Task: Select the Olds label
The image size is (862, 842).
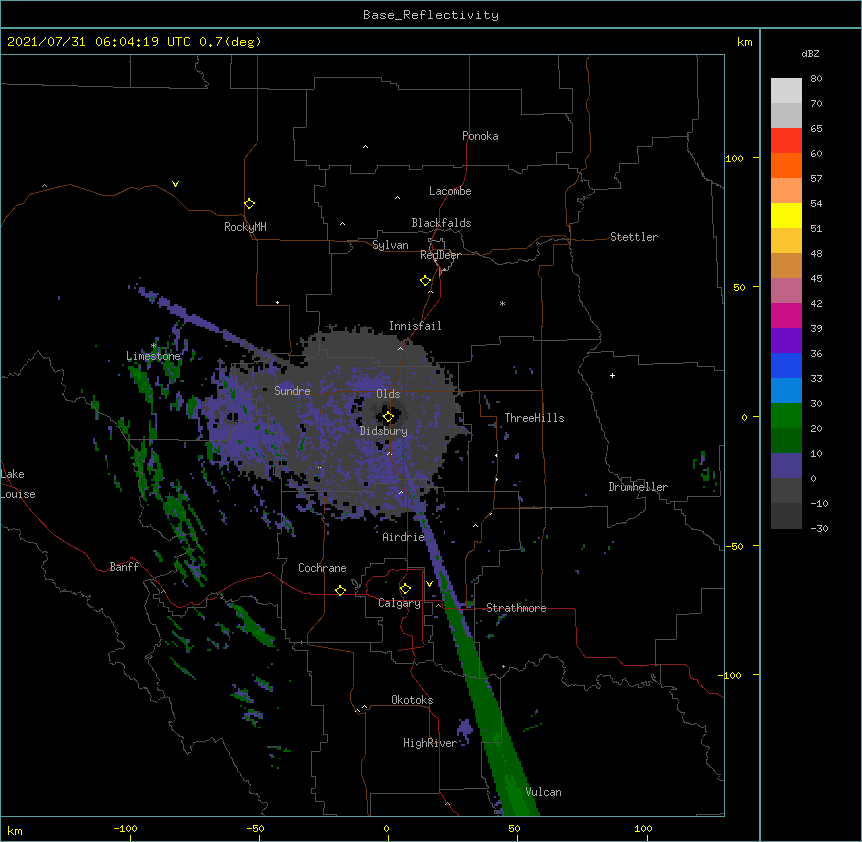Action: coord(388,394)
